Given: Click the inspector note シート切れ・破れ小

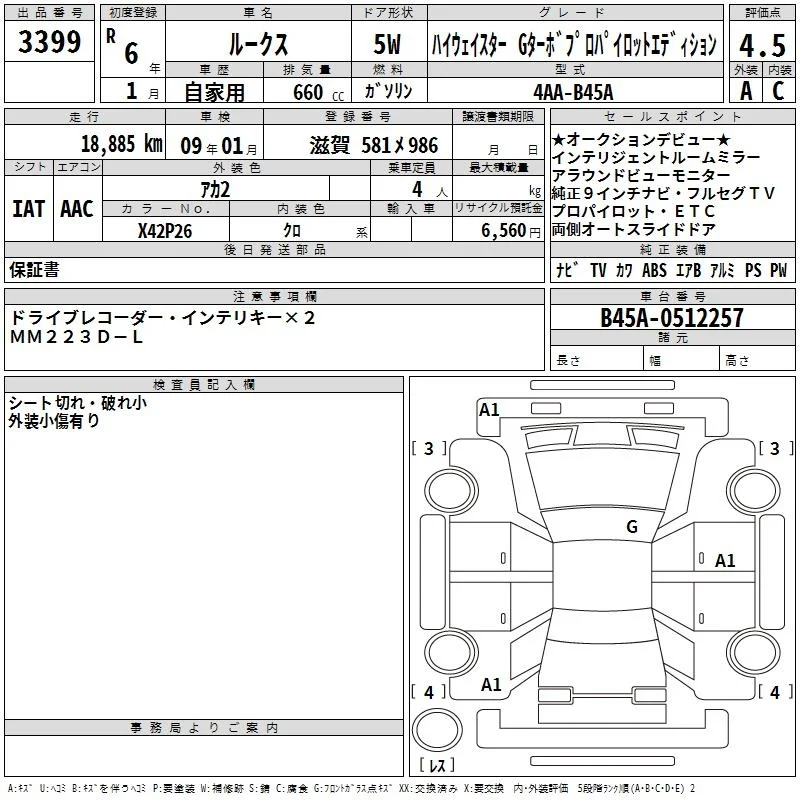Looking at the screenshot, I should [78, 403].
